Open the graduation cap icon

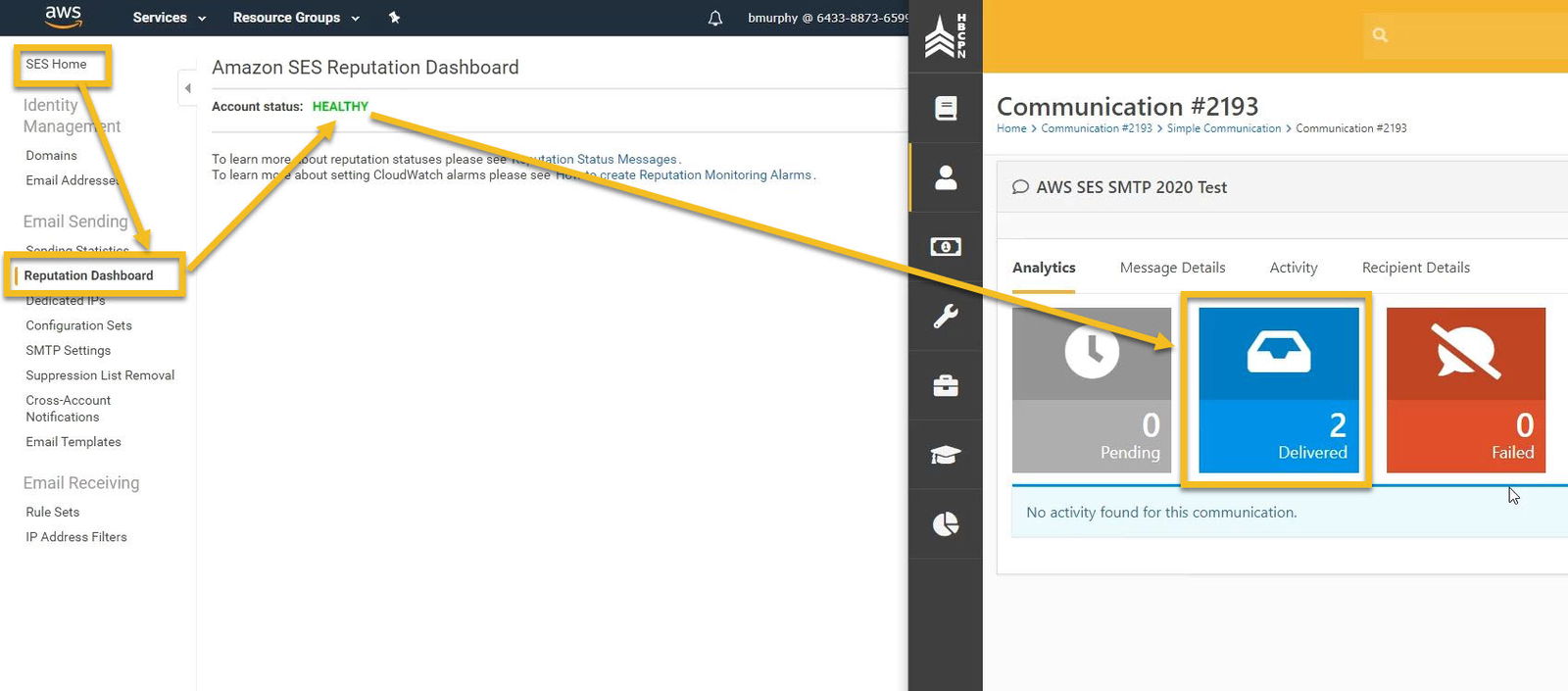coord(946,455)
